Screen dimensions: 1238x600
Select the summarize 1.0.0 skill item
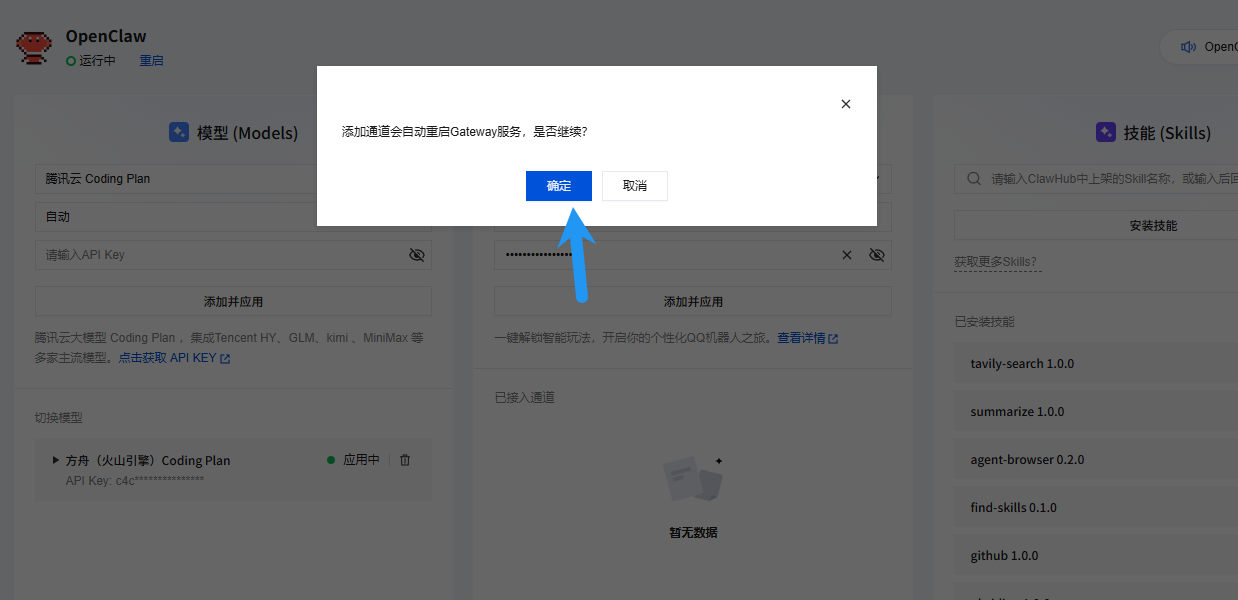coord(1017,412)
